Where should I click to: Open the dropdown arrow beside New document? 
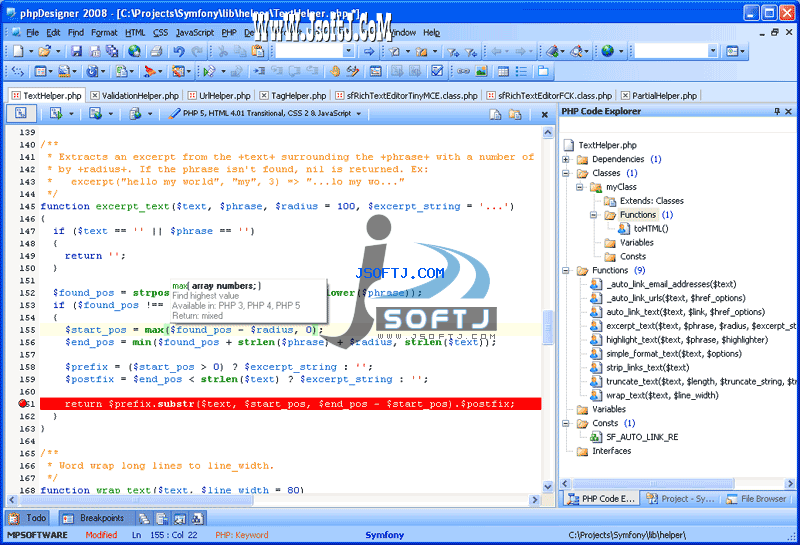[31, 51]
